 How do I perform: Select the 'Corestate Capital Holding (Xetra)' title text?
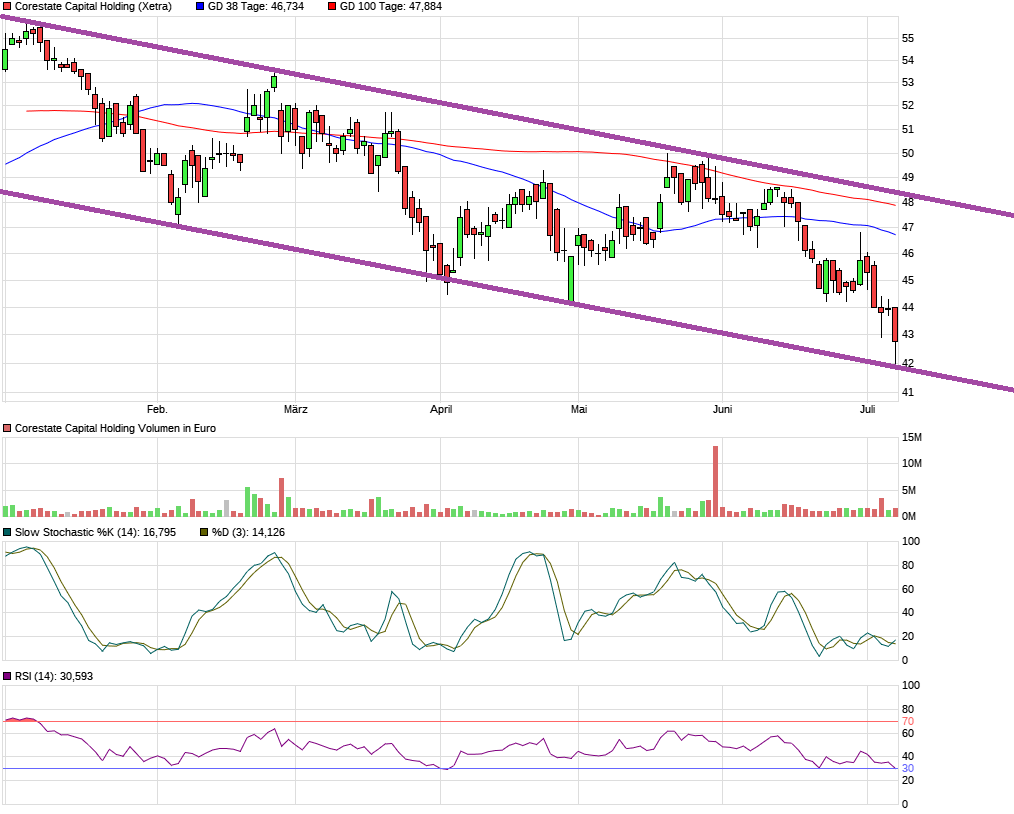pyautogui.click(x=93, y=6)
